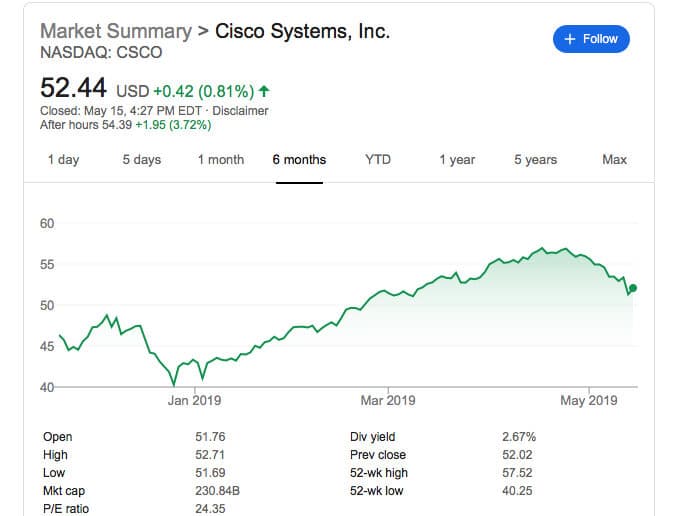
Task: Click the chart's lowest dip near Jan 2019
Action: pyautogui.click(x=174, y=385)
